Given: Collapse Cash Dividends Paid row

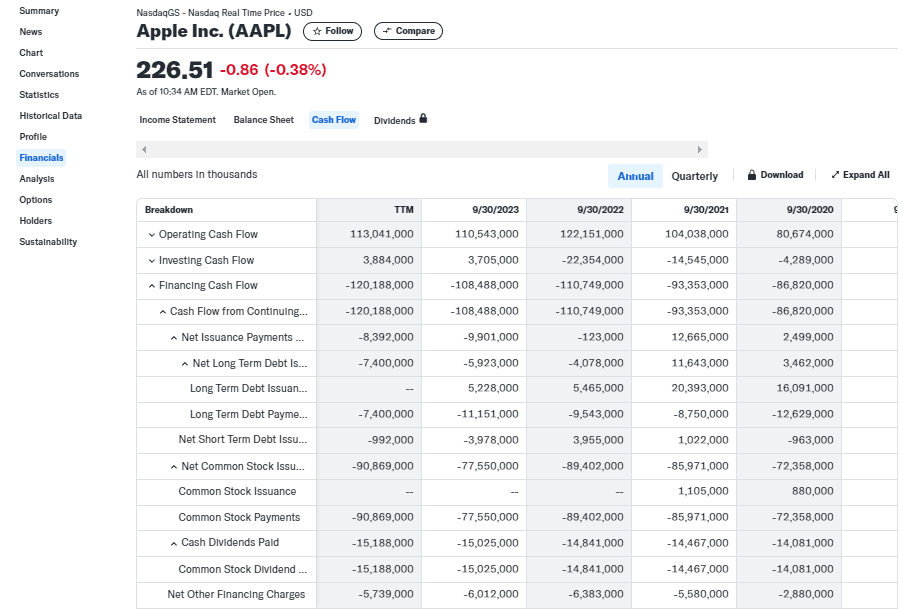Looking at the screenshot, I should click(174, 543).
